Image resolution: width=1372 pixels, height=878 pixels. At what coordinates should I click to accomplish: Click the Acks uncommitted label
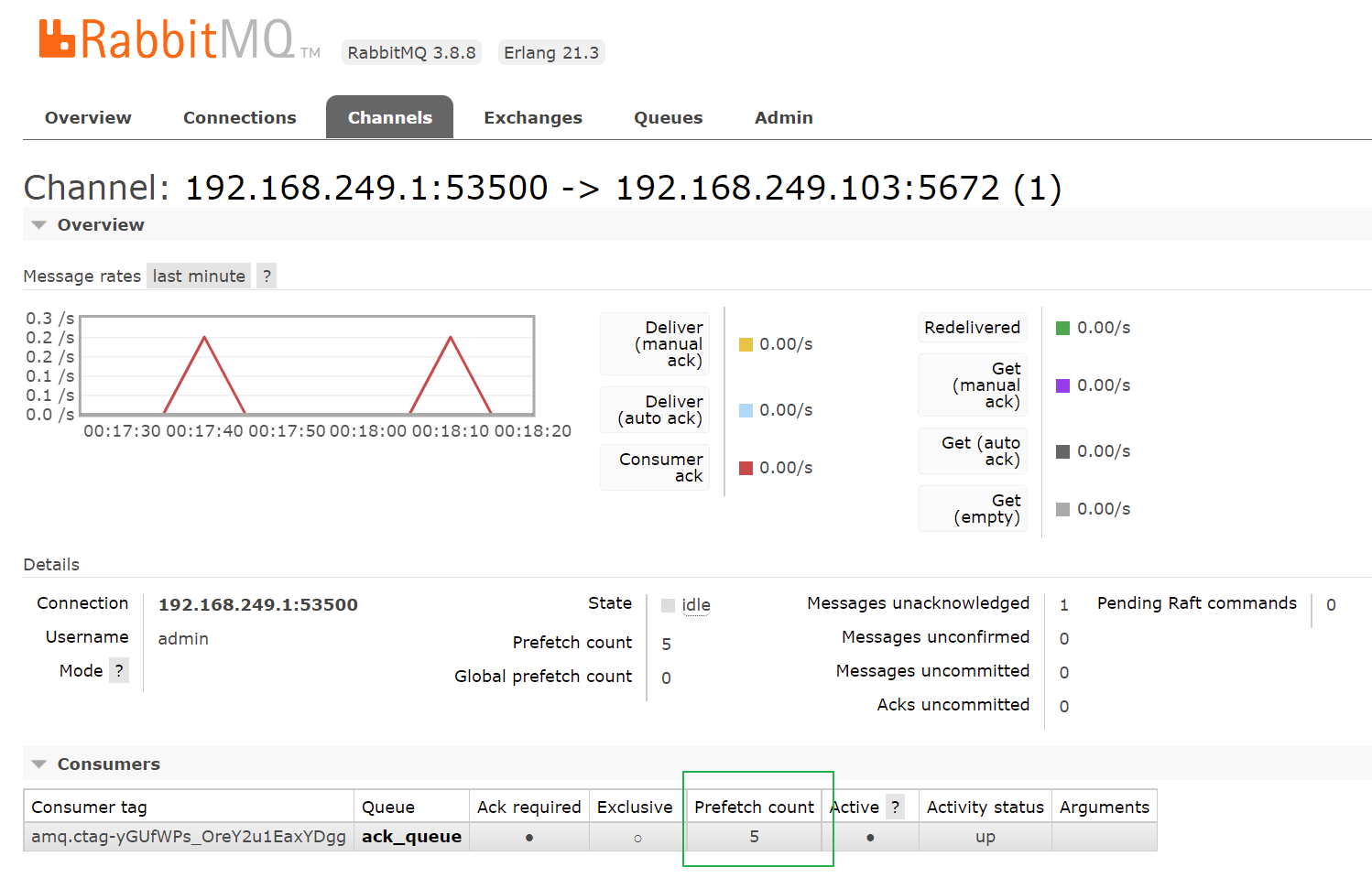[953, 705]
